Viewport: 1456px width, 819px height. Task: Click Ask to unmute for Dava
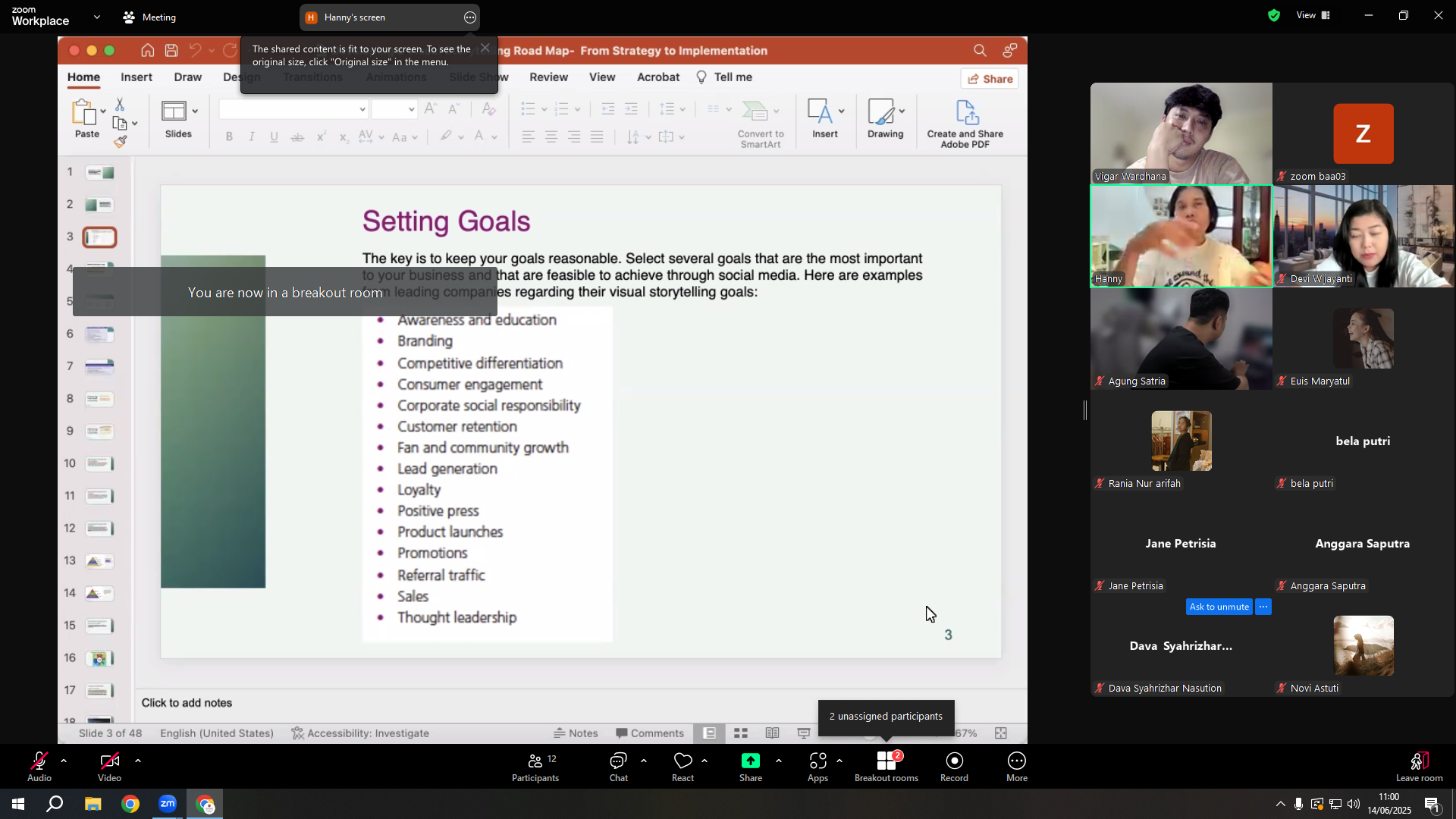[1219, 607]
